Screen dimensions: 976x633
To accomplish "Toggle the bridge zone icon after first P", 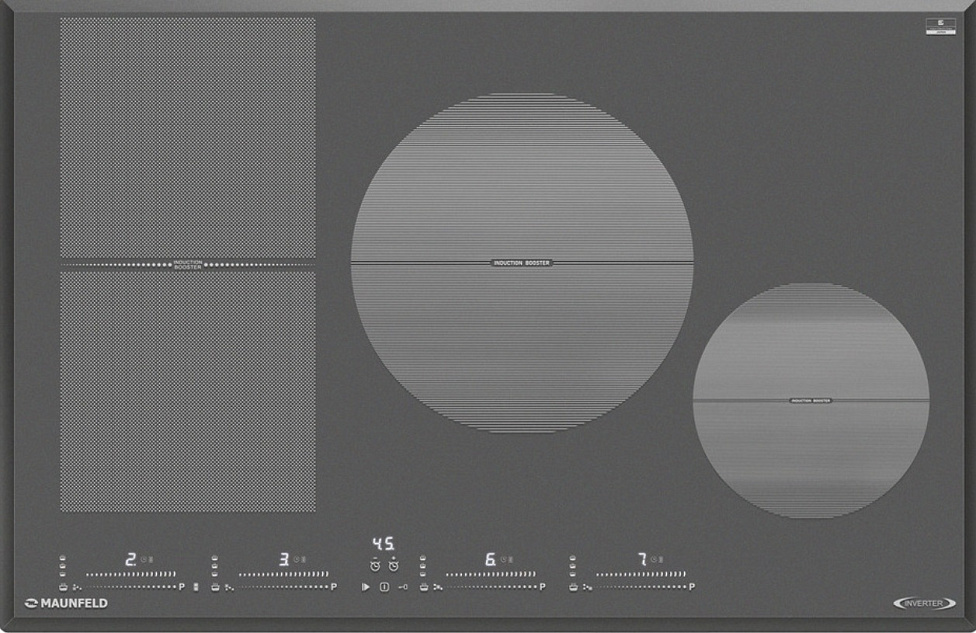I will 196,587.
